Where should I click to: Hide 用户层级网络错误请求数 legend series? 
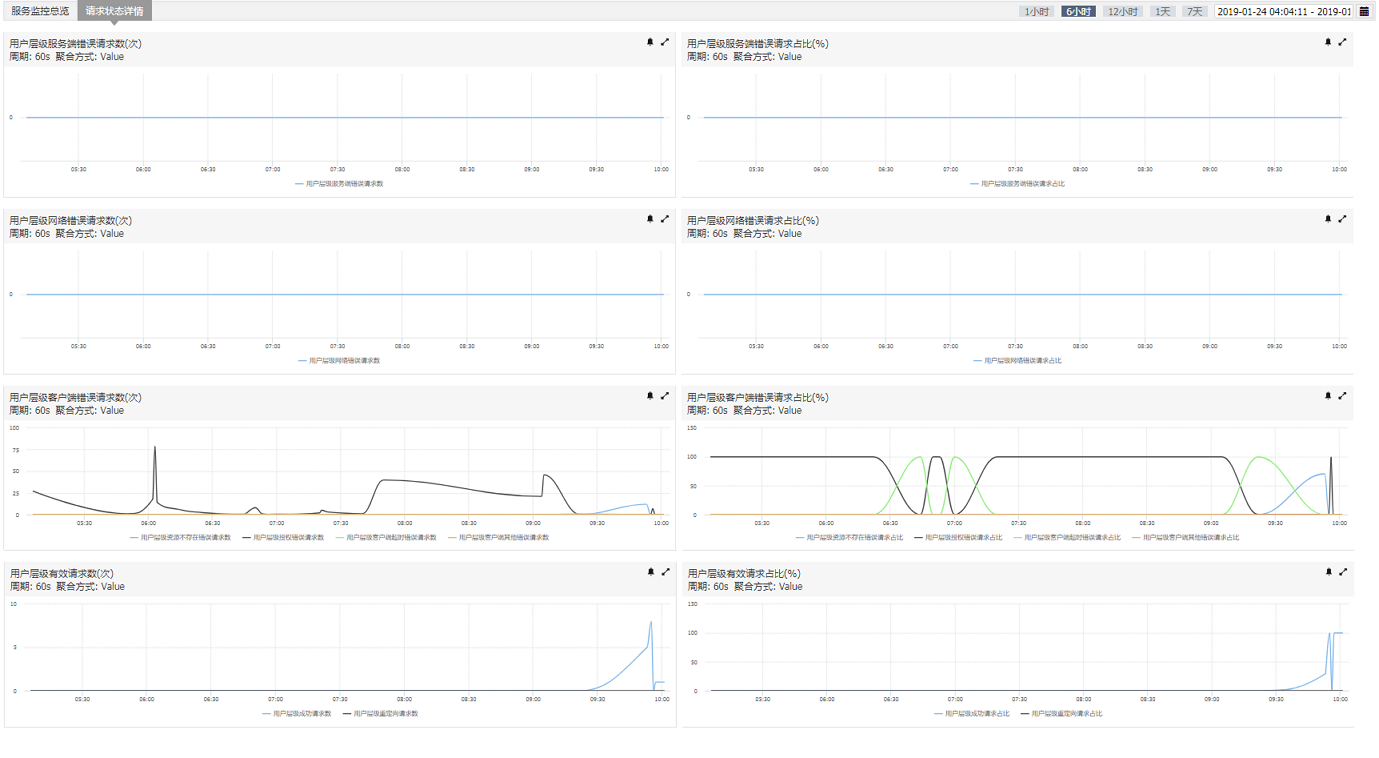[339, 361]
